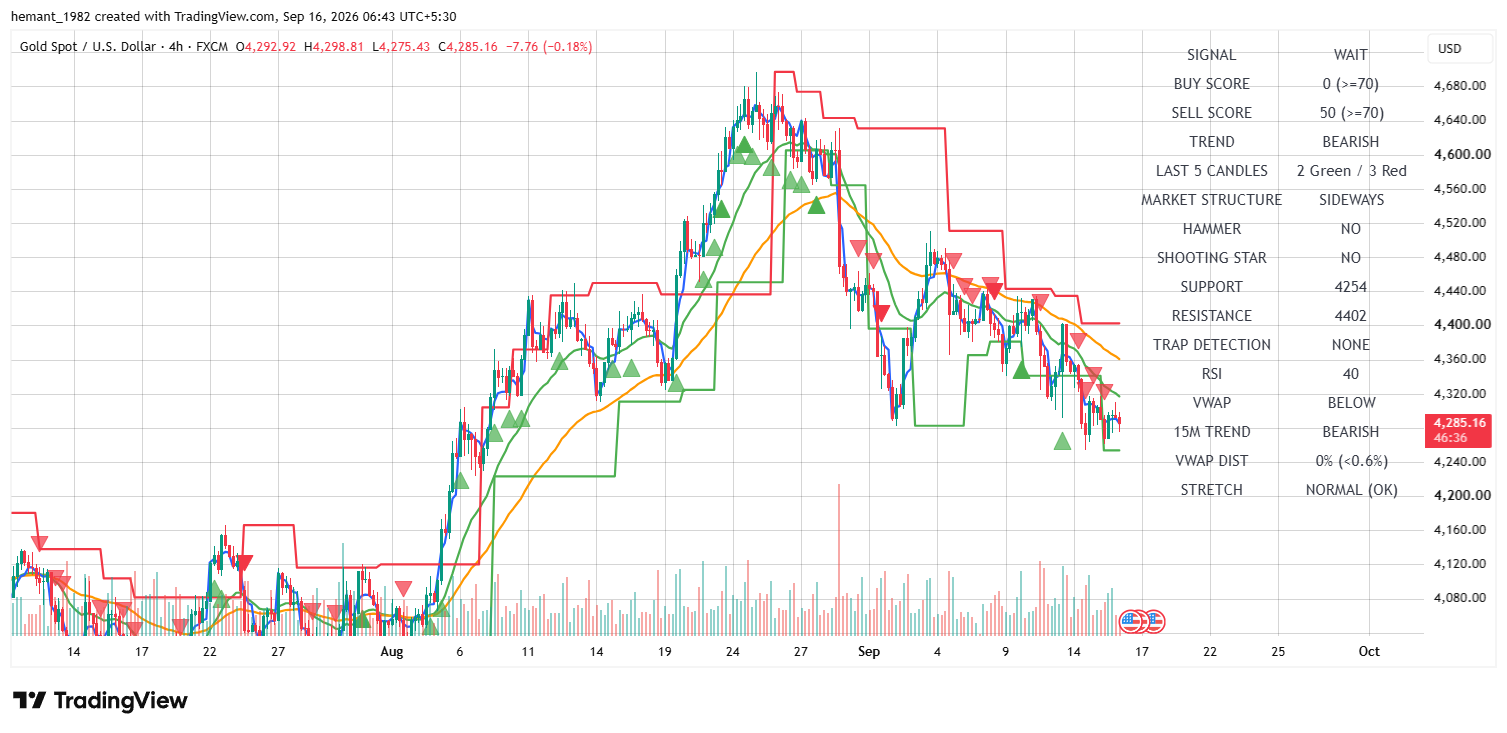The height and width of the screenshot is (733, 1507).
Task: Click the NONE trap detection value
Action: (1351, 345)
